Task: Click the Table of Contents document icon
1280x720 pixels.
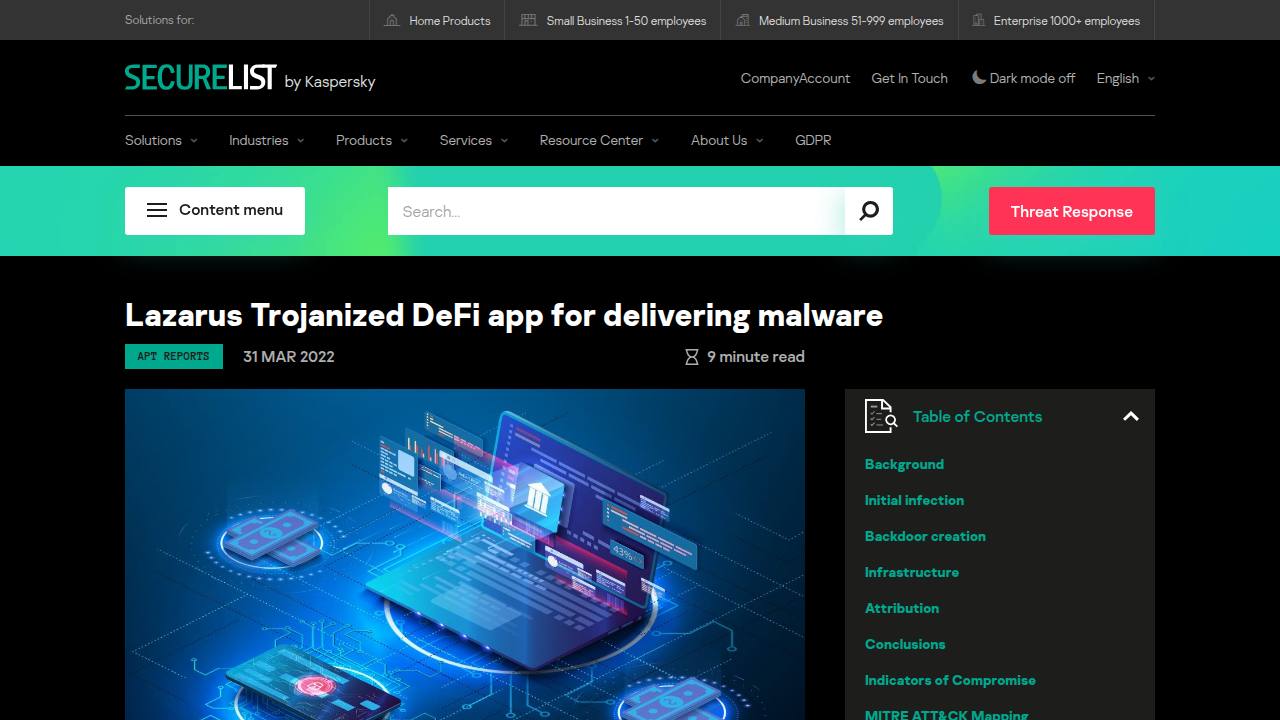Action: coord(881,415)
